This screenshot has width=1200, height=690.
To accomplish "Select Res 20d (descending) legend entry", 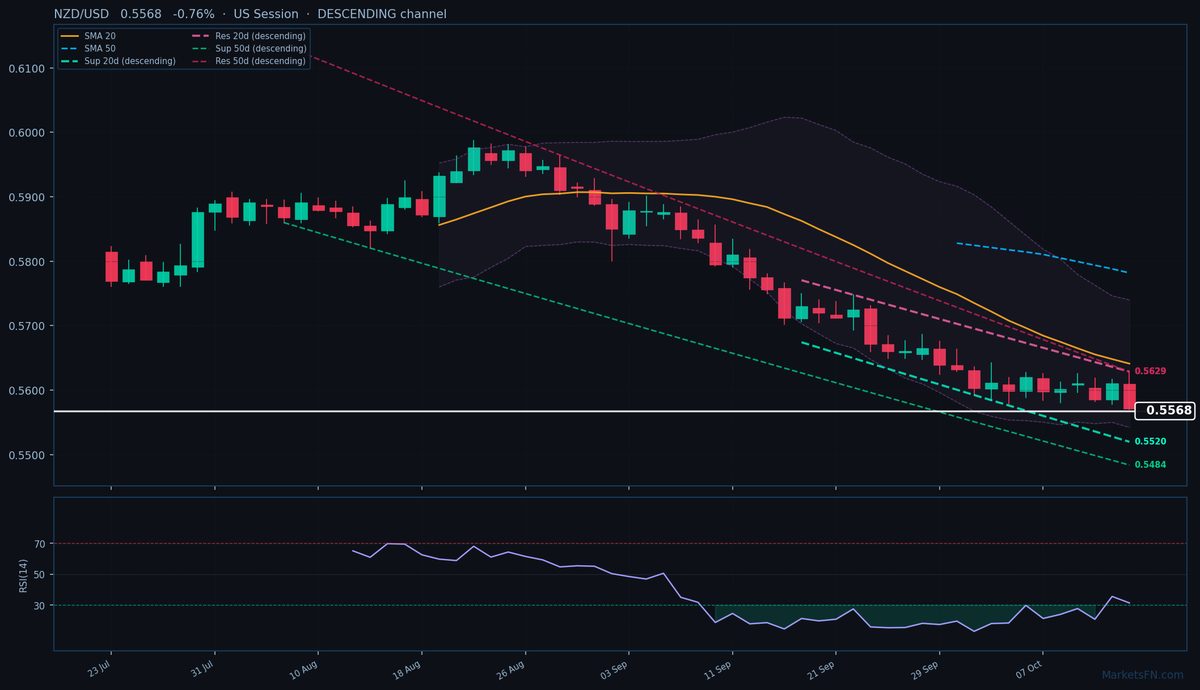I will 248,36.
